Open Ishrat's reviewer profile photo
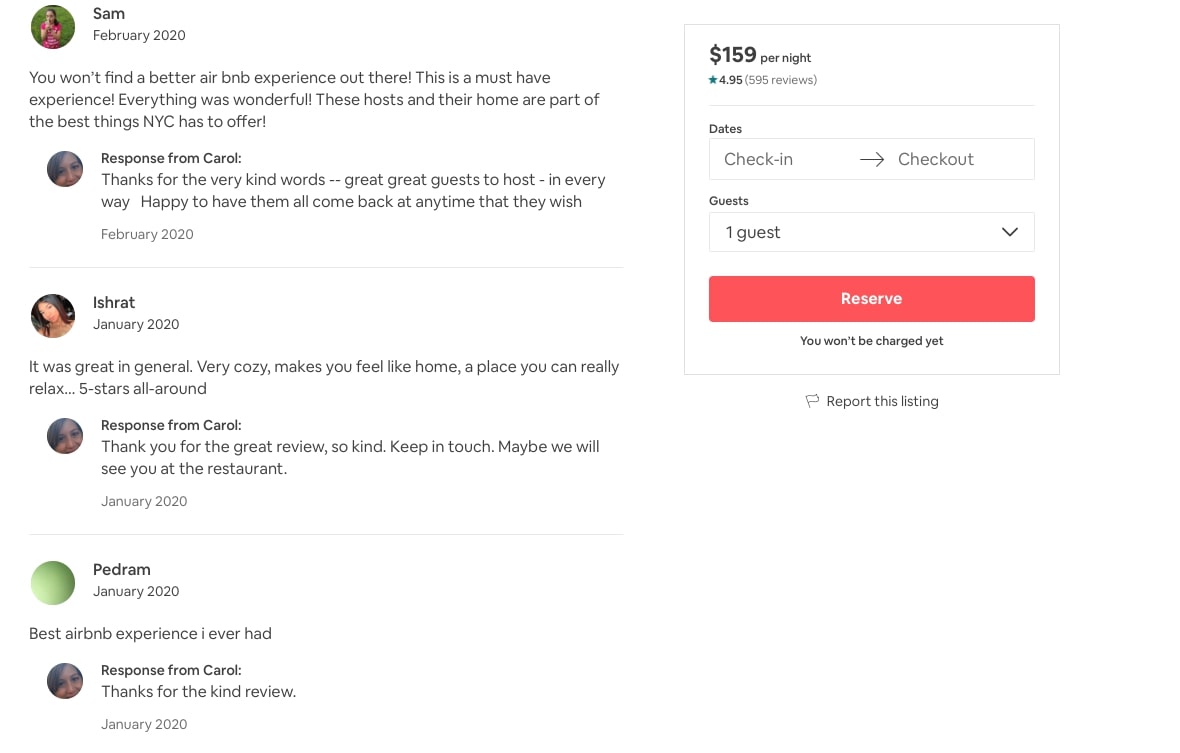The image size is (1180, 753). tap(53, 316)
